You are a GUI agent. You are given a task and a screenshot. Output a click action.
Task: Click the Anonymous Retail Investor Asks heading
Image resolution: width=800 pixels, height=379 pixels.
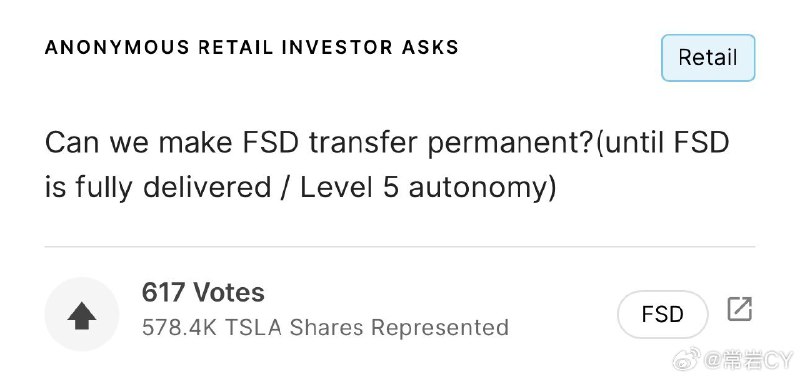(x=252, y=47)
